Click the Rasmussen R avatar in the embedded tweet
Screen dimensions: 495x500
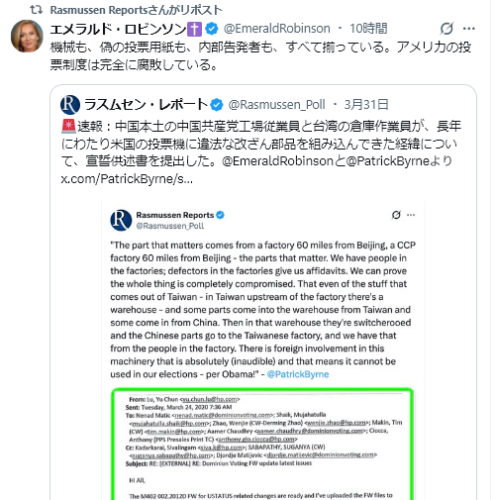click(x=121, y=220)
